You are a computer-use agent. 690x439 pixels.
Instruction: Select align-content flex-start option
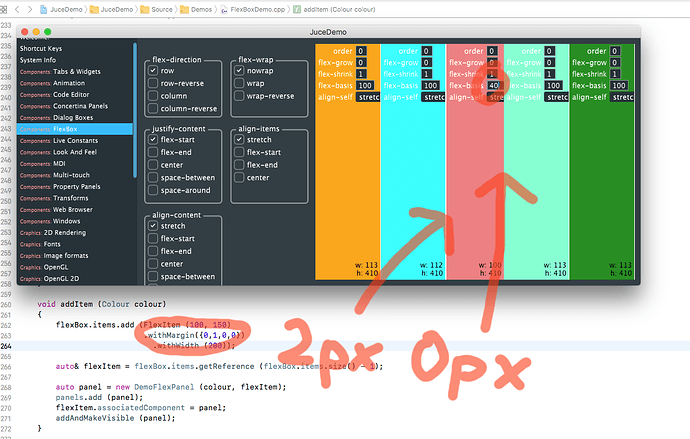pos(172,238)
